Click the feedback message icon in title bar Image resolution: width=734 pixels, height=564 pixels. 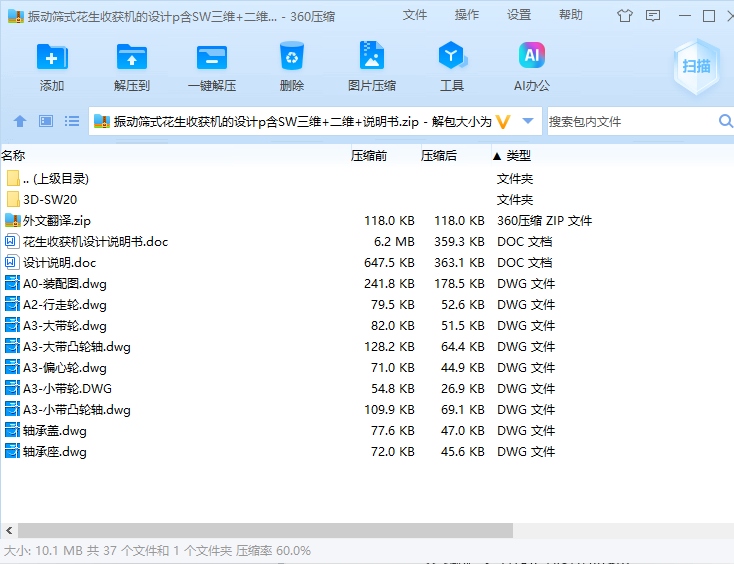[653, 16]
